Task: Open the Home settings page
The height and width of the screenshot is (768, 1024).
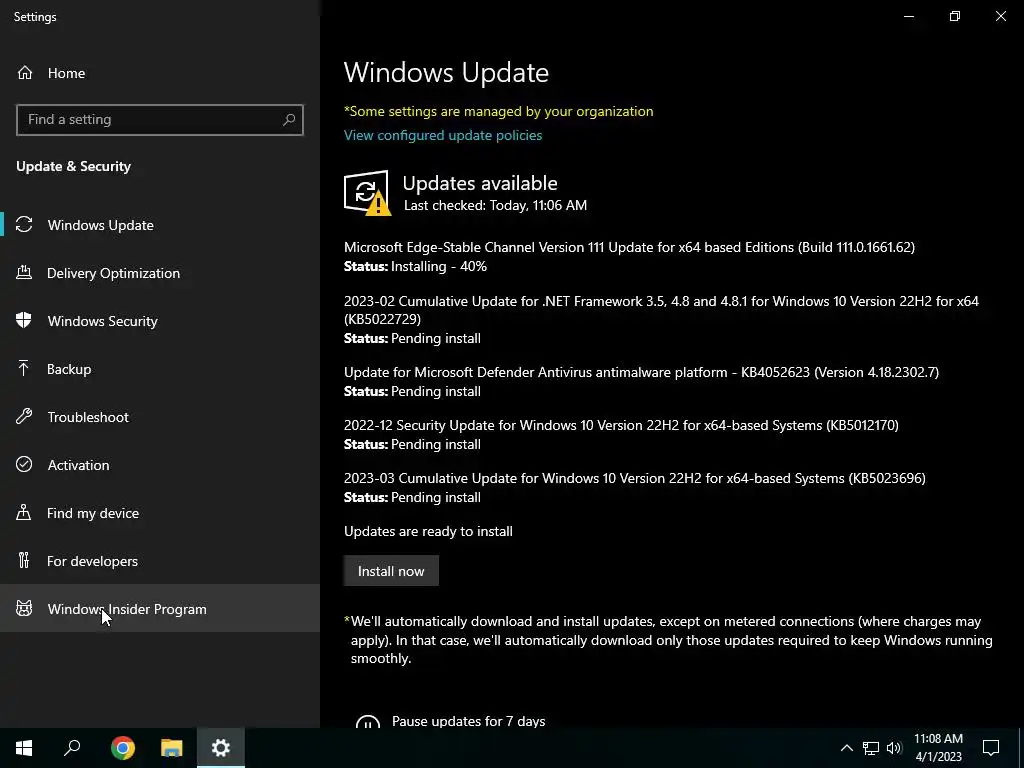Action: [x=160, y=72]
